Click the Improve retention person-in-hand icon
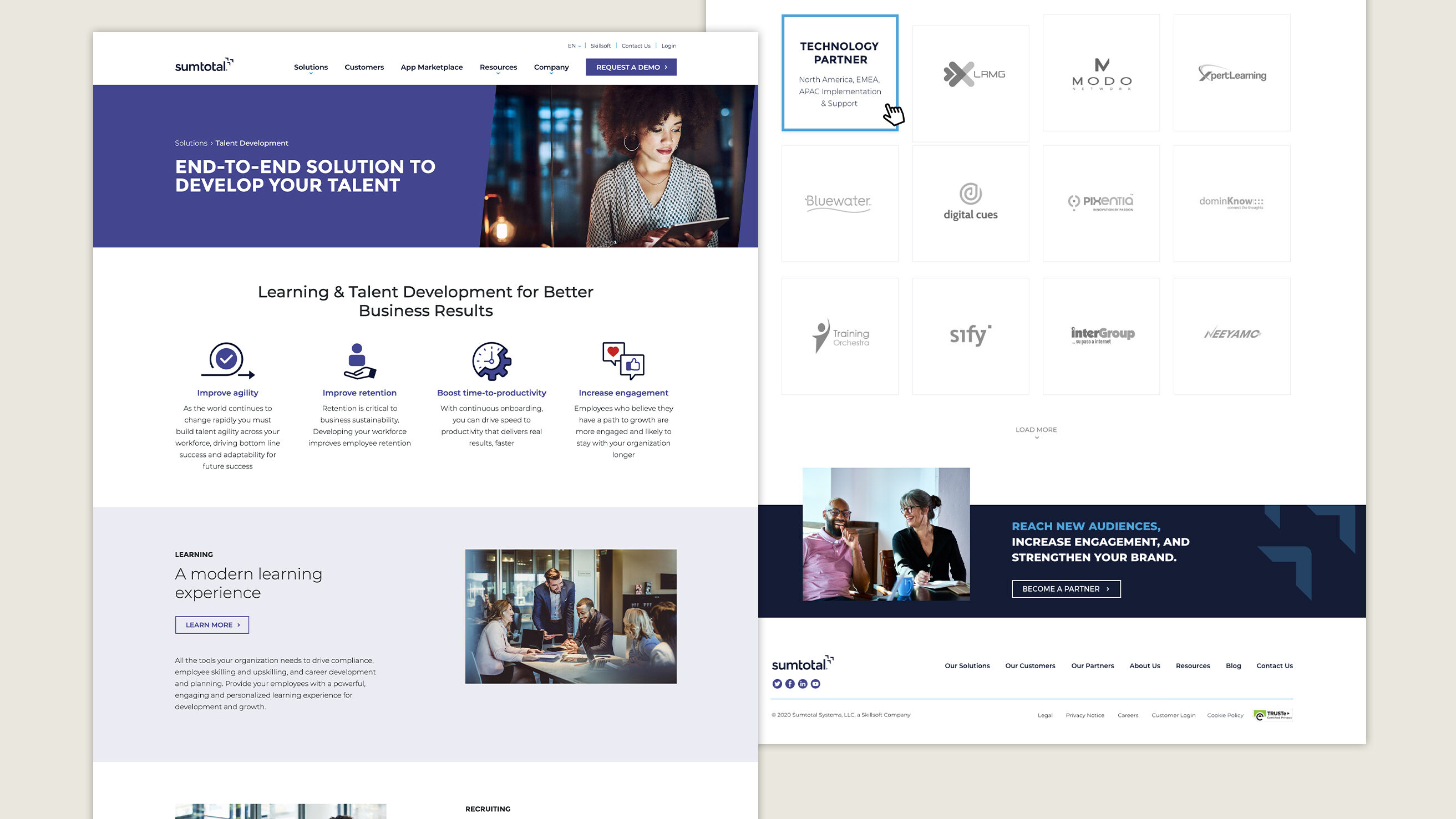 (359, 360)
